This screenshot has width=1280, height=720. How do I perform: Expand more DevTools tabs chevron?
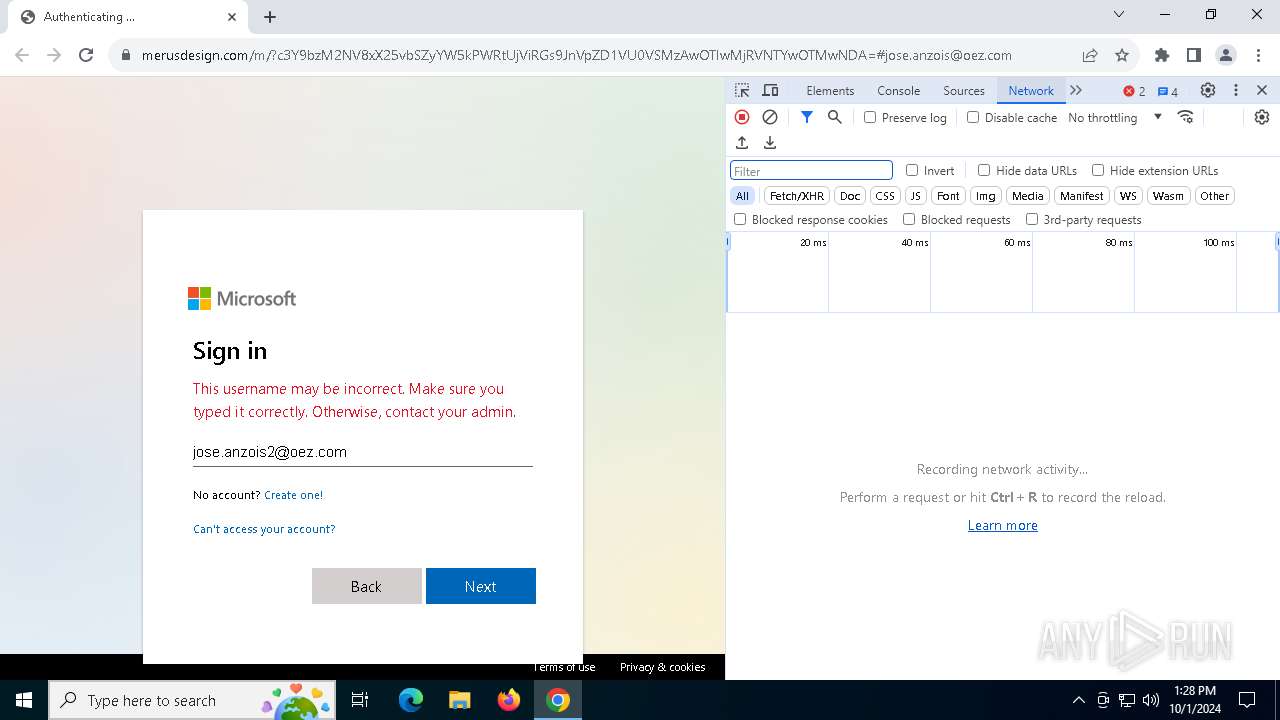click(1076, 90)
